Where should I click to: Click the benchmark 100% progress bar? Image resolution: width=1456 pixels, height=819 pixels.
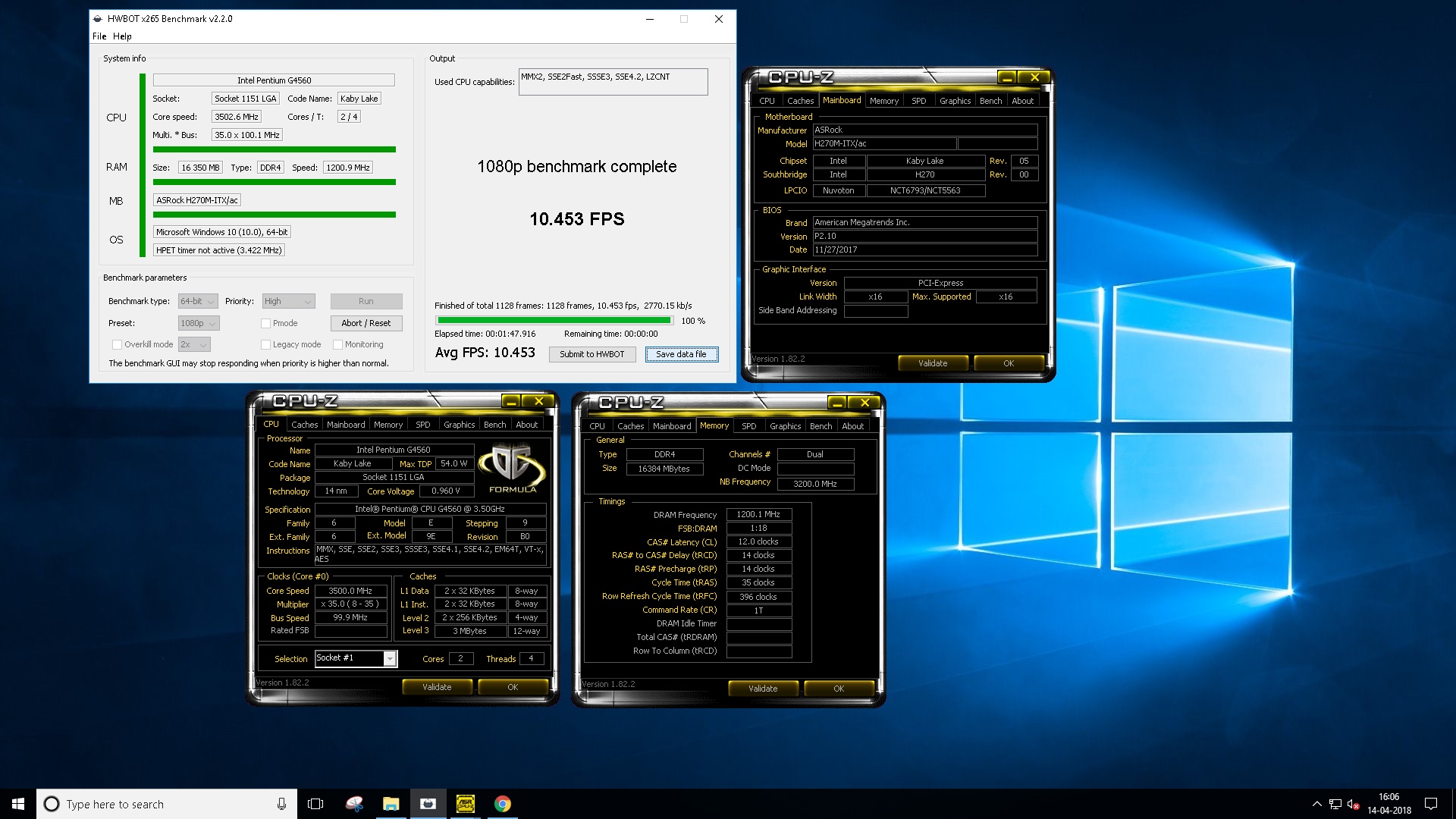[x=554, y=321]
